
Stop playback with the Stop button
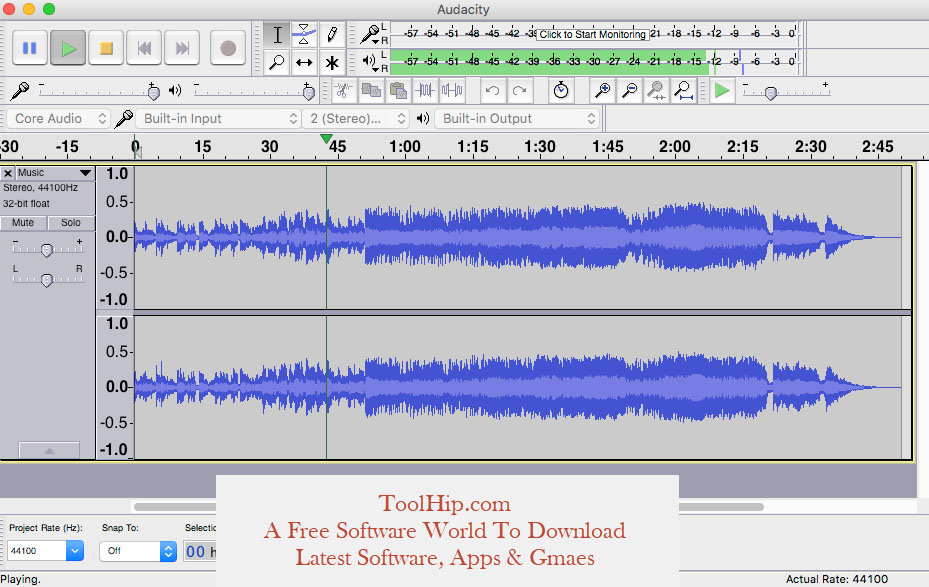point(106,48)
